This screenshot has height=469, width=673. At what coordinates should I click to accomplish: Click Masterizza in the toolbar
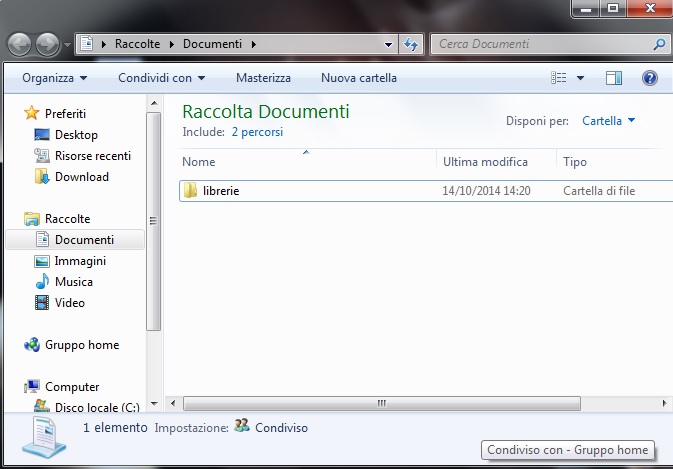pos(263,78)
